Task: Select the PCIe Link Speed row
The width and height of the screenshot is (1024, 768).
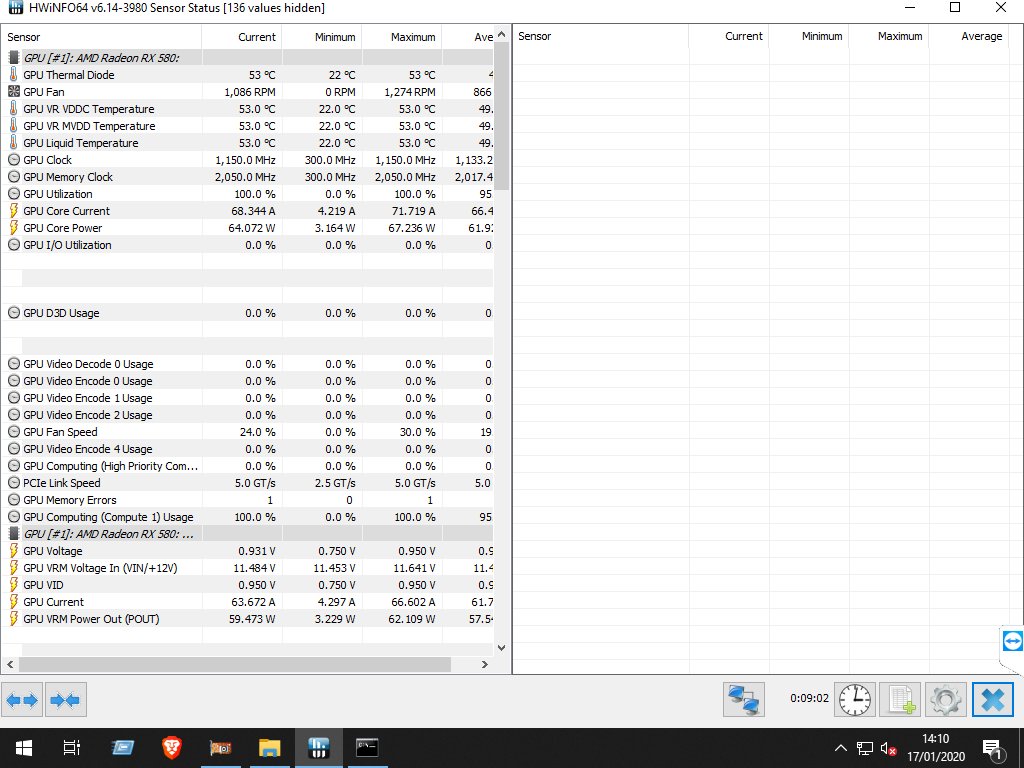Action: click(248, 483)
